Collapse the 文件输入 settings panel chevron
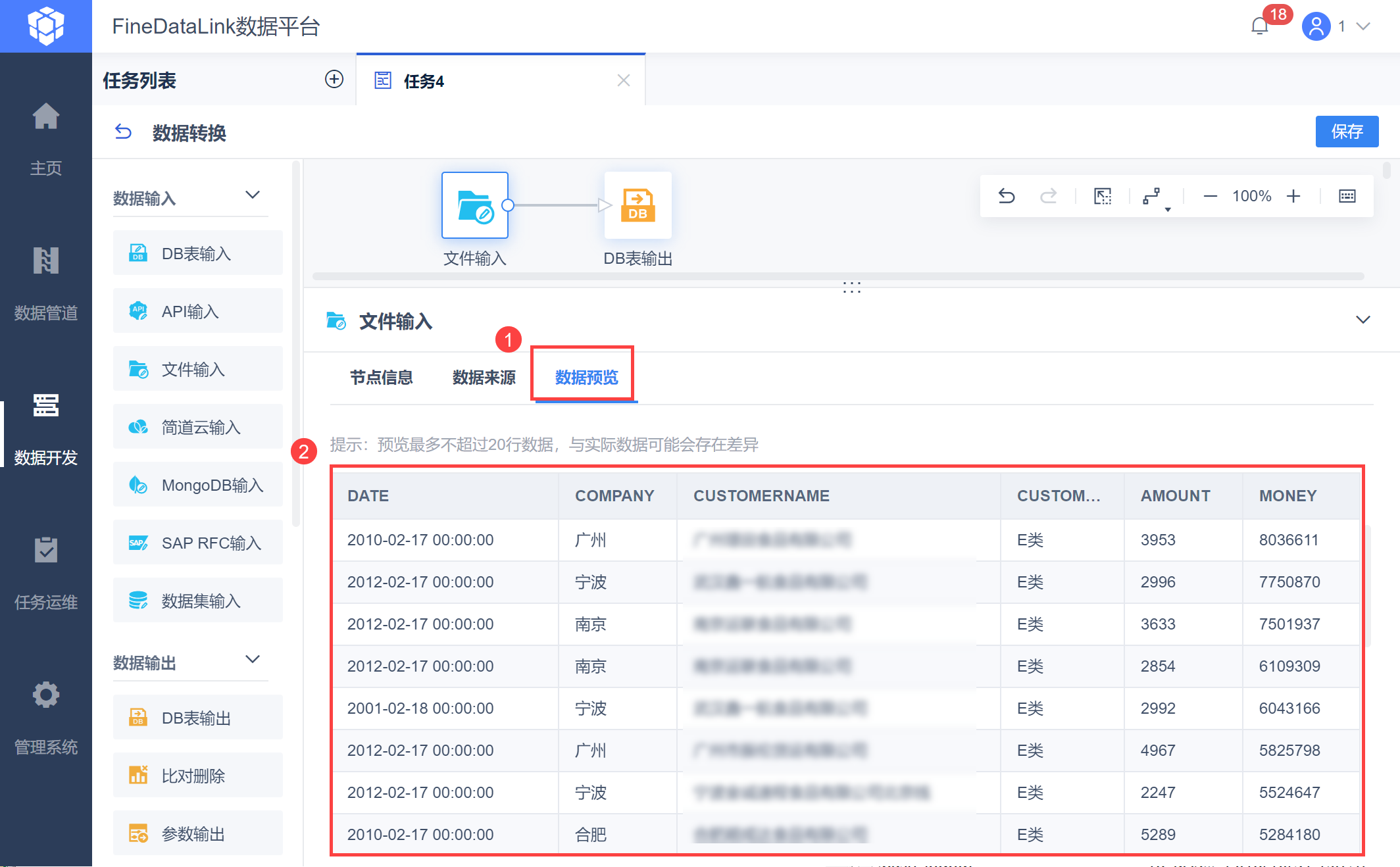The image size is (1400, 867). (1362, 320)
